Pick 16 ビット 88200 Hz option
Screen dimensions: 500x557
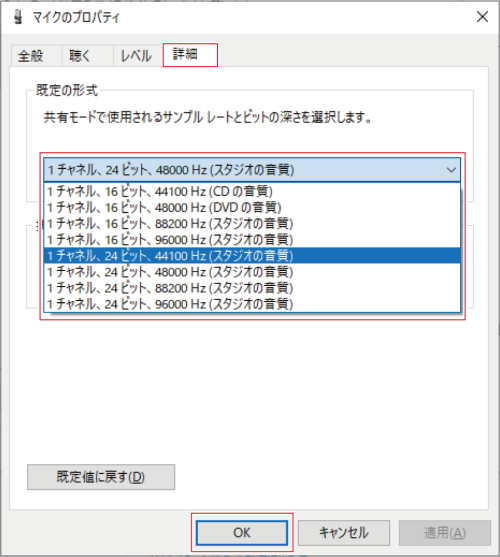[252, 224]
